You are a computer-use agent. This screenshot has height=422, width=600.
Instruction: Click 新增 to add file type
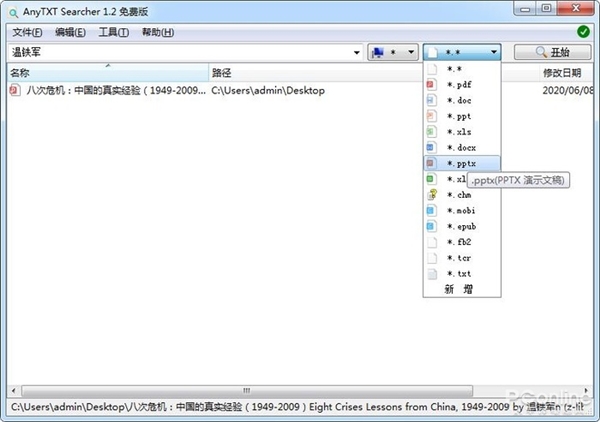point(460,289)
